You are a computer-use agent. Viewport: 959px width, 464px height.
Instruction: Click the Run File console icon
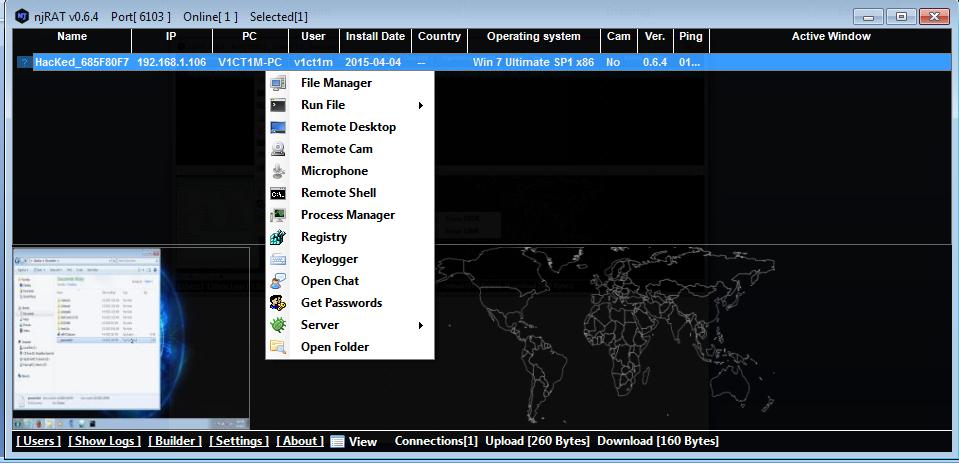coord(278,105)
